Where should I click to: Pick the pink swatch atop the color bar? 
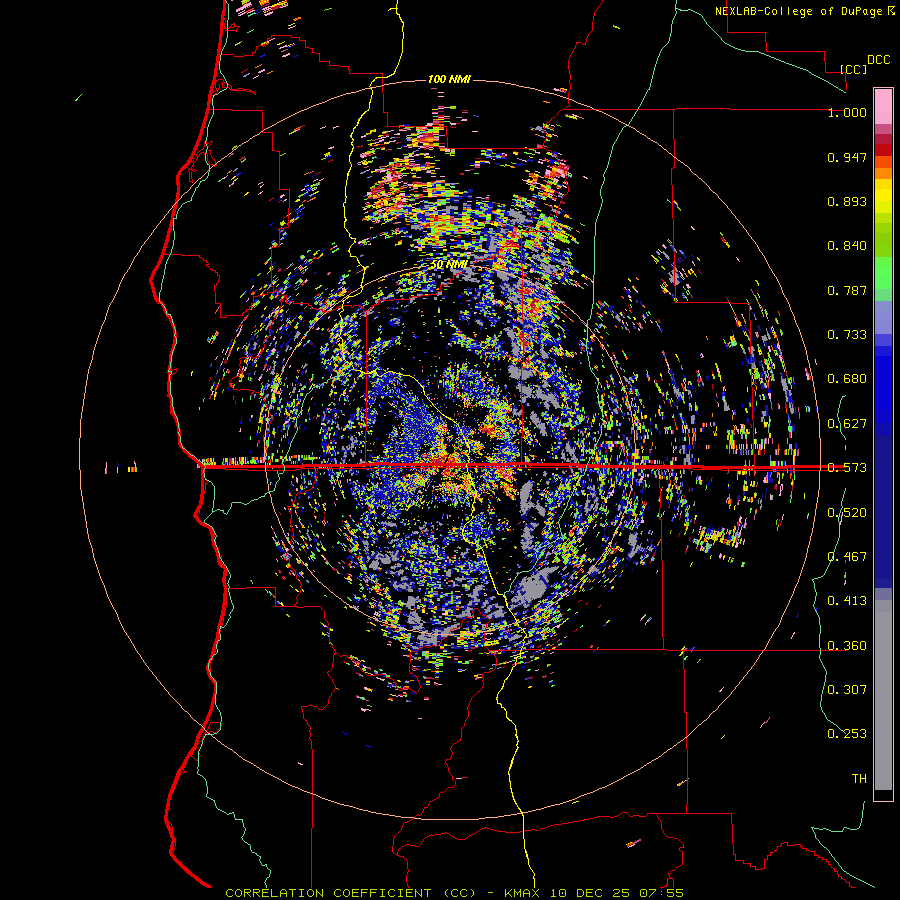[883, 106]
